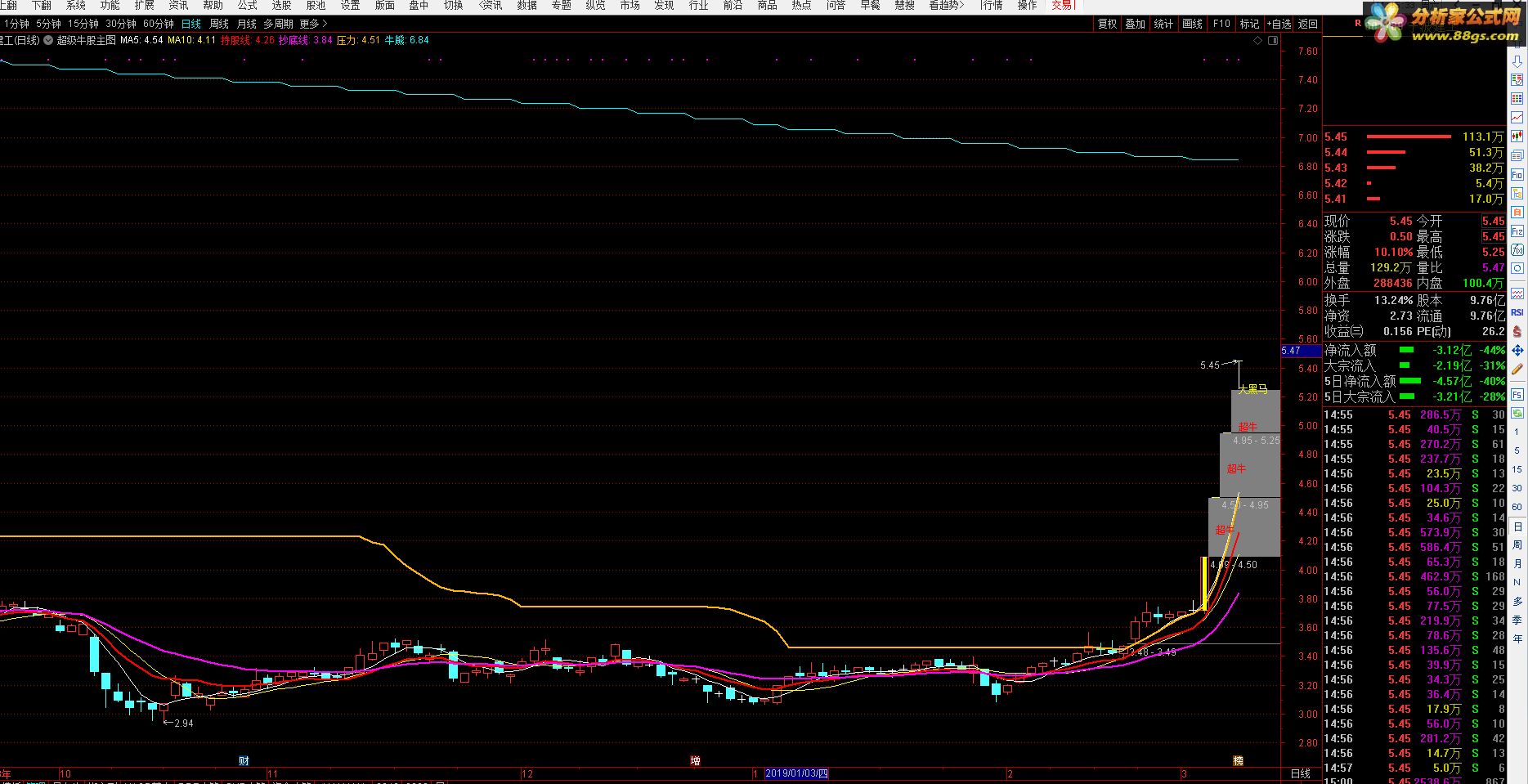This screenshot has width=1528, height=784.
Task: Click the red dollar sign icon
Action: tap(1517, 331)
